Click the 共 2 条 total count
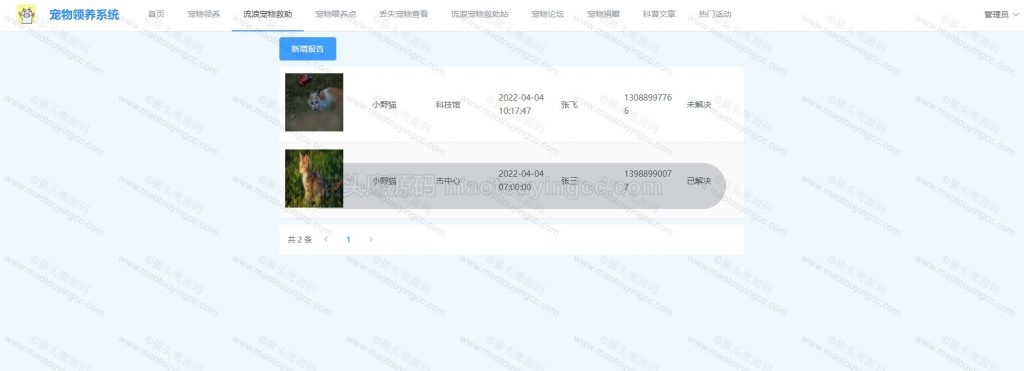The image size is (1024, 371). click(300, 240)
